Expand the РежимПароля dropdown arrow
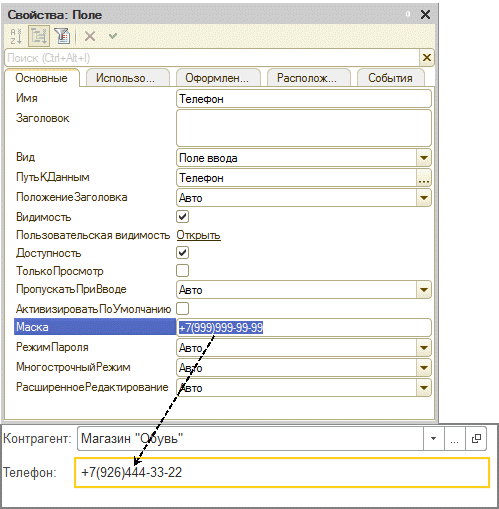This screenshot has height=509, width=499. click(x=424, y=348)
